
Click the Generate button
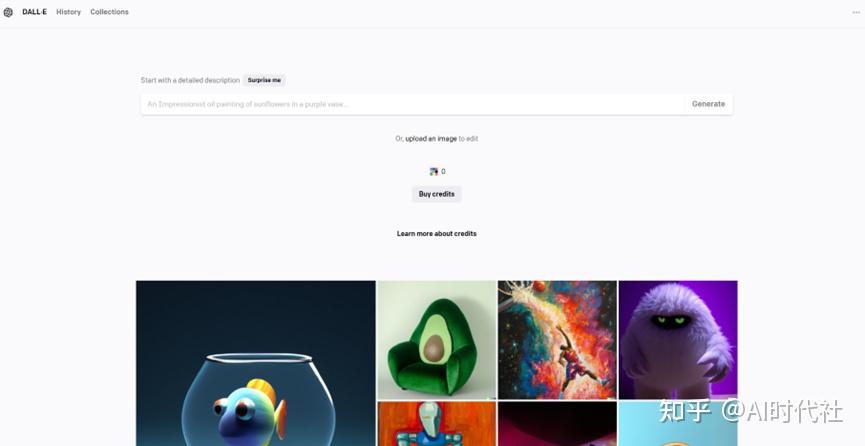coord(708,104)
